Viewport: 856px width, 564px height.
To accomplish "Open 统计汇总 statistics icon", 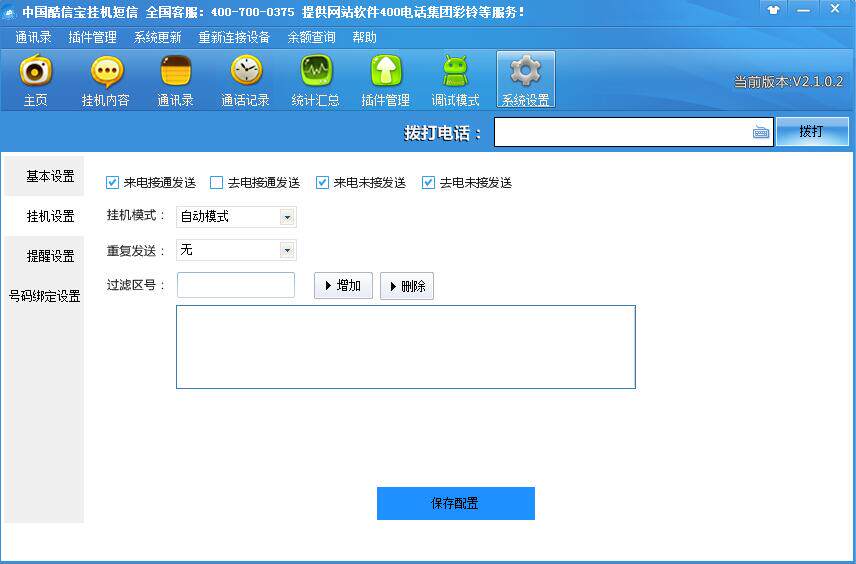I will [316, 72].
